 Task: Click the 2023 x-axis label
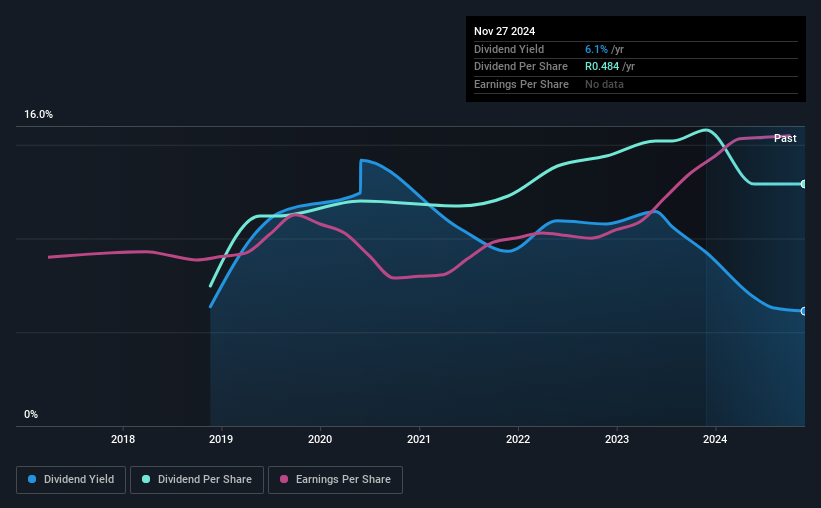point(617,439)
